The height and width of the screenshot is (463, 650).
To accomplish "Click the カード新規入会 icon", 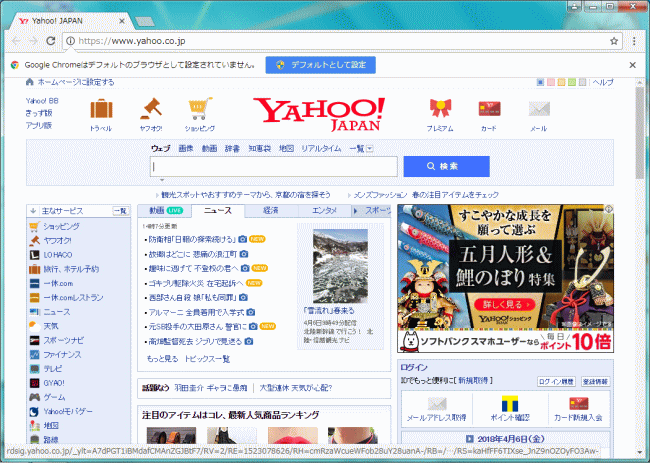I will (x=579, y=403).
